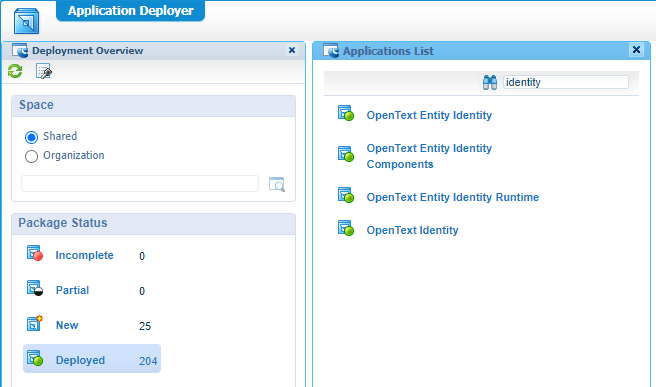Screen dimensions: 656x387
Task: Click the Space section header
Action: tap(154, 105)
